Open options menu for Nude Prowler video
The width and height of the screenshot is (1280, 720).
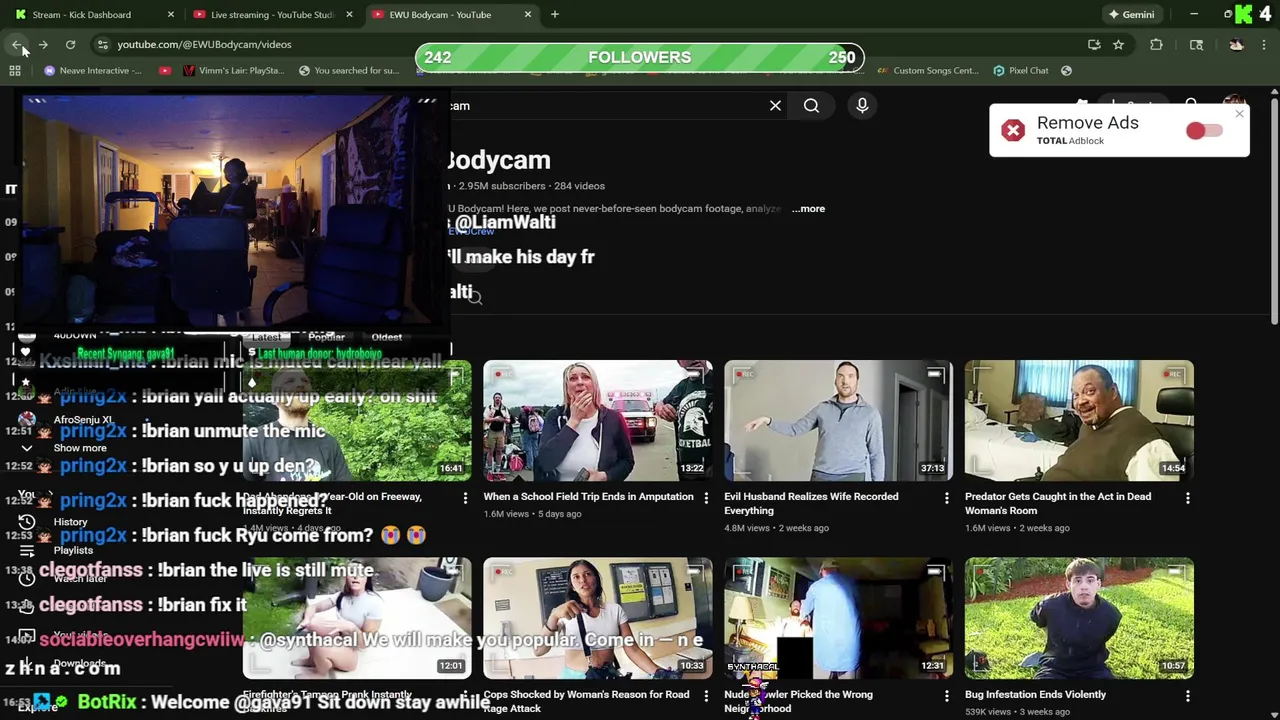947,695
